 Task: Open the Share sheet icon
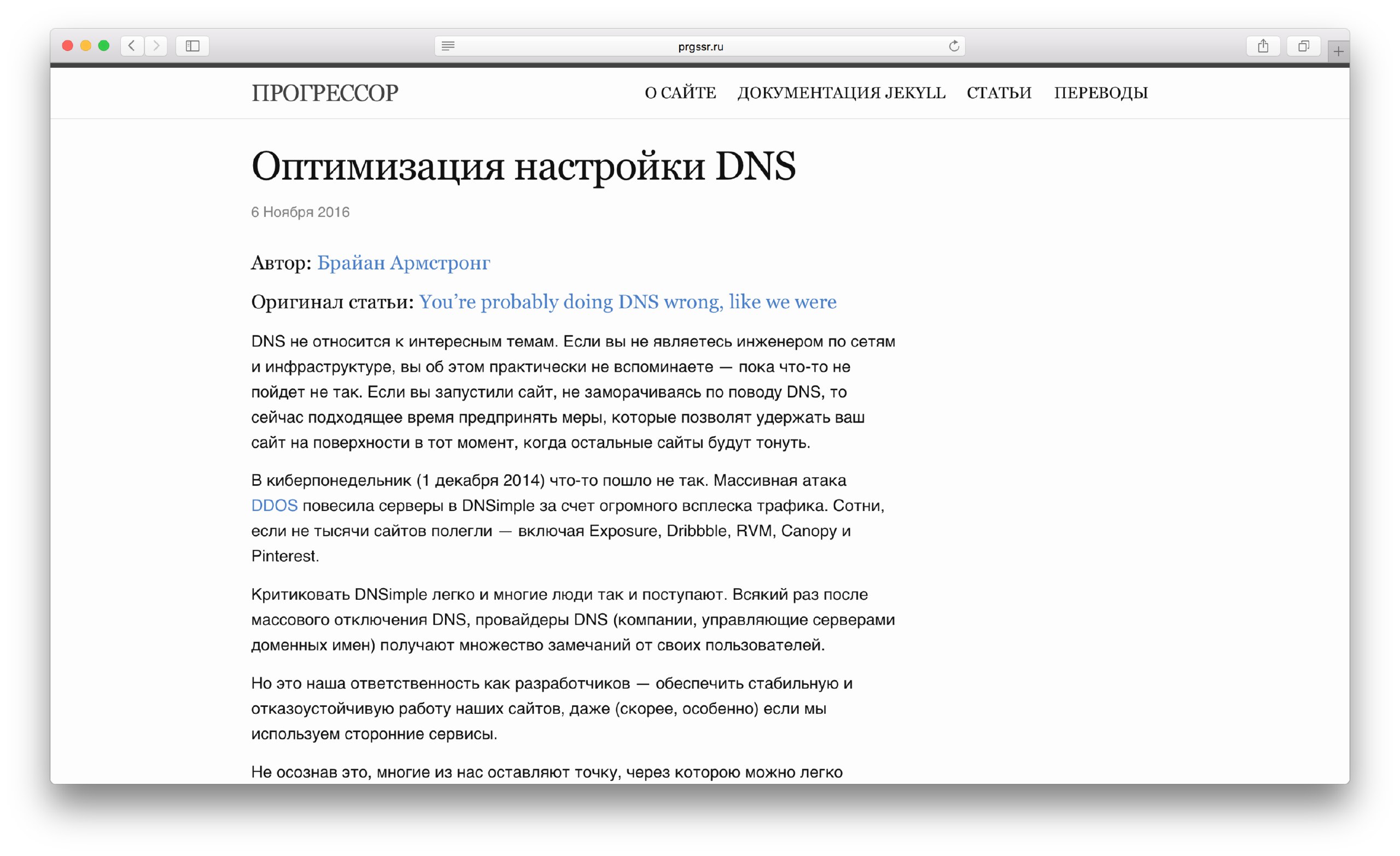(x=1263, y=46)
